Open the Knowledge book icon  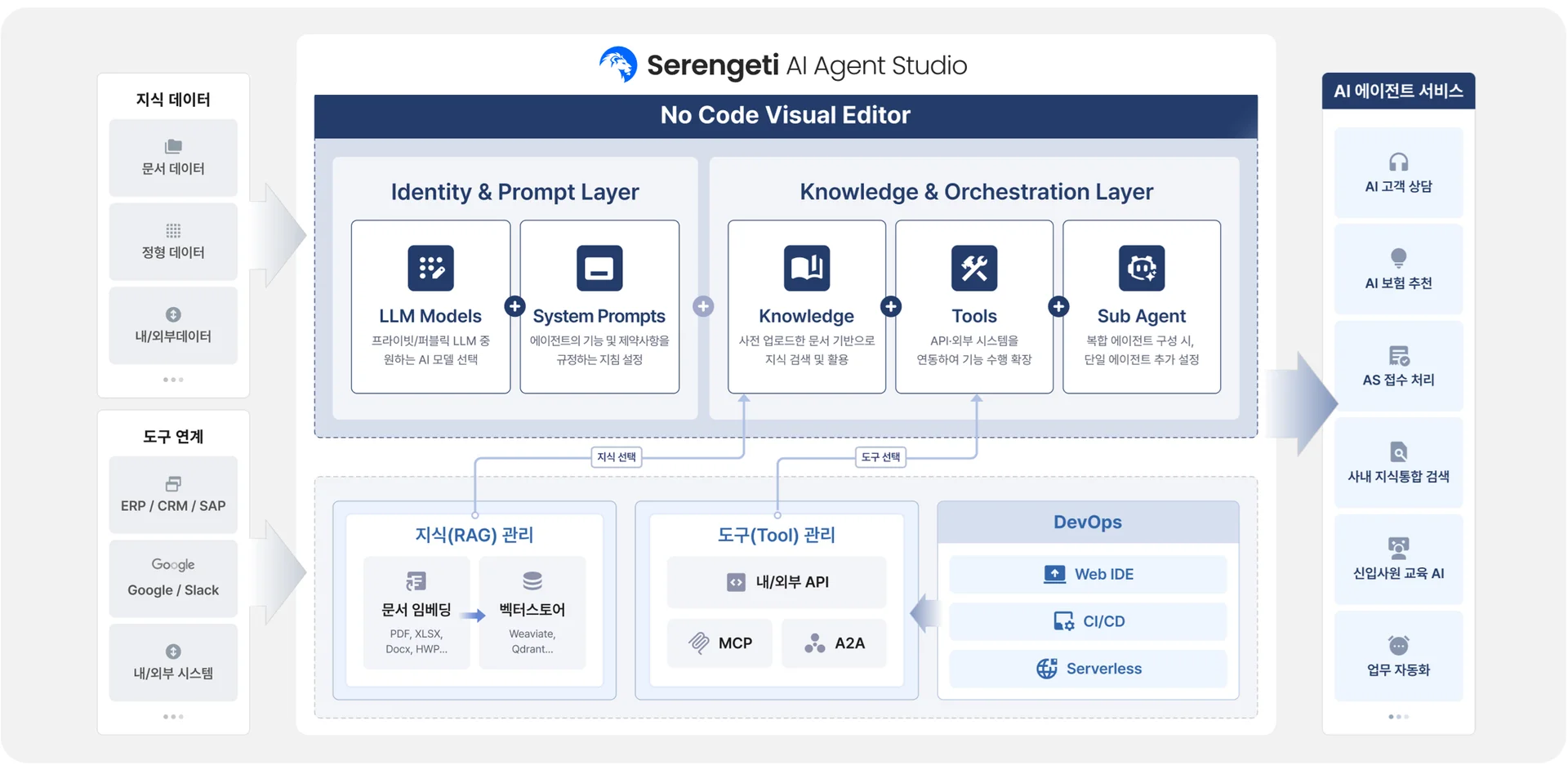pyautogui.click(x=806, y=268)
